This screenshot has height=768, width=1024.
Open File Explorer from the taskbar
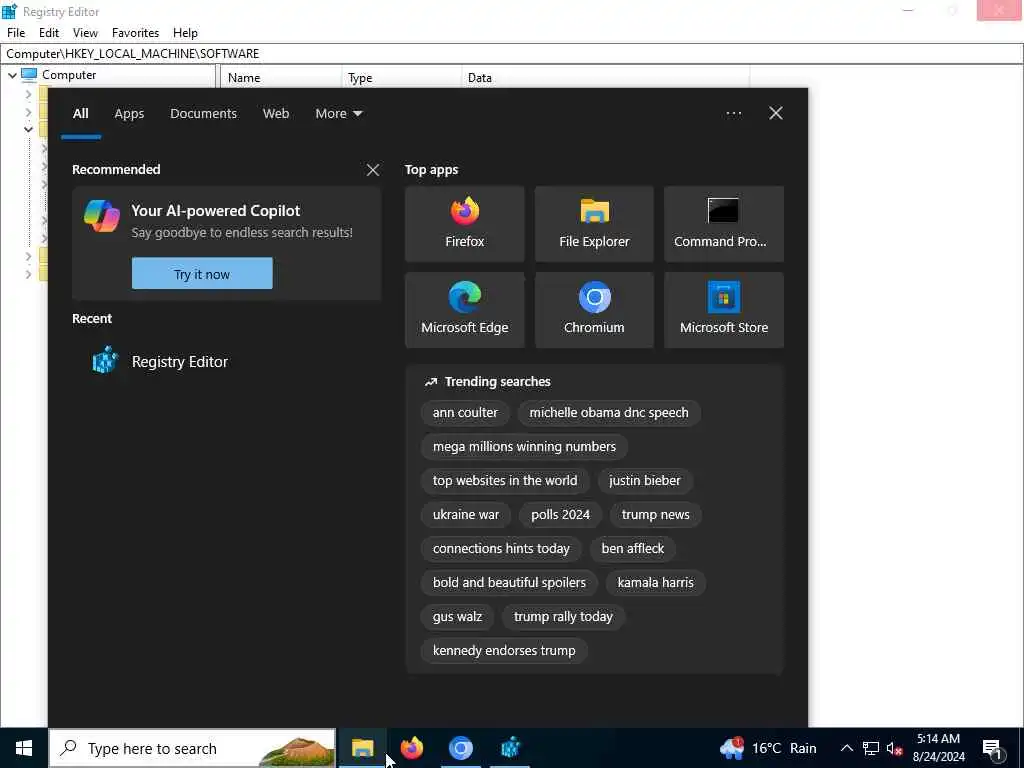tap(362, 748)
